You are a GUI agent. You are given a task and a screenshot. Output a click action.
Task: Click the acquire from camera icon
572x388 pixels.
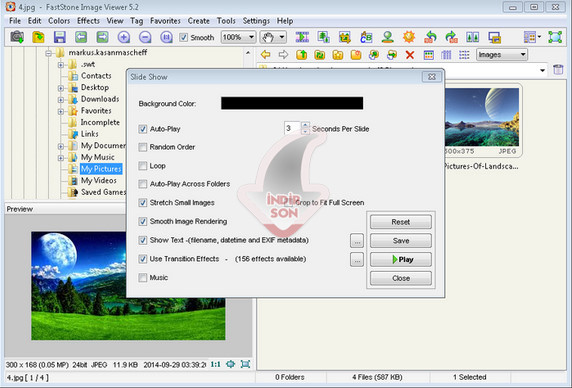coord(17,37)
